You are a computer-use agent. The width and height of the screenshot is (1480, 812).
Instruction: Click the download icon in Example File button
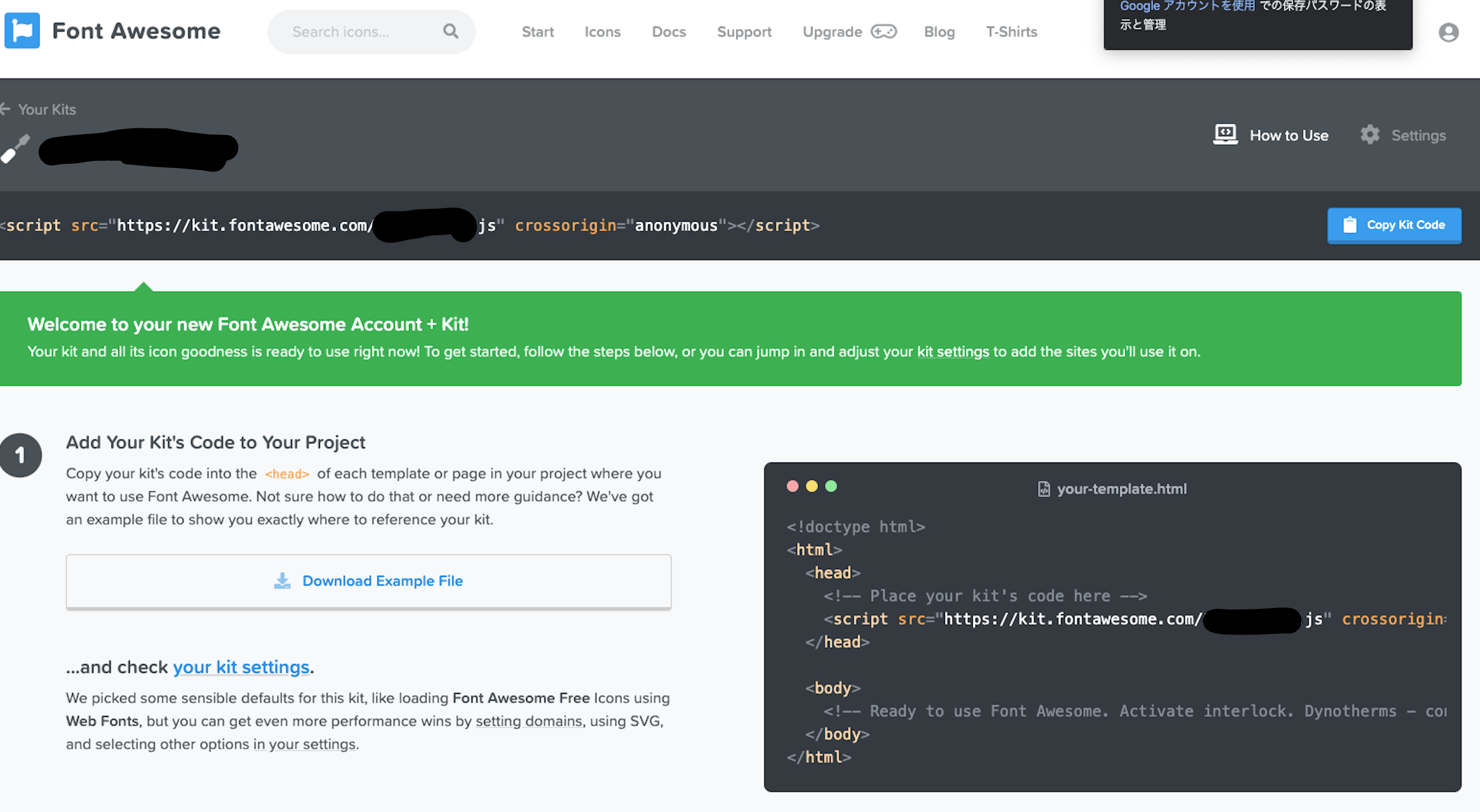tap(282, 581)
